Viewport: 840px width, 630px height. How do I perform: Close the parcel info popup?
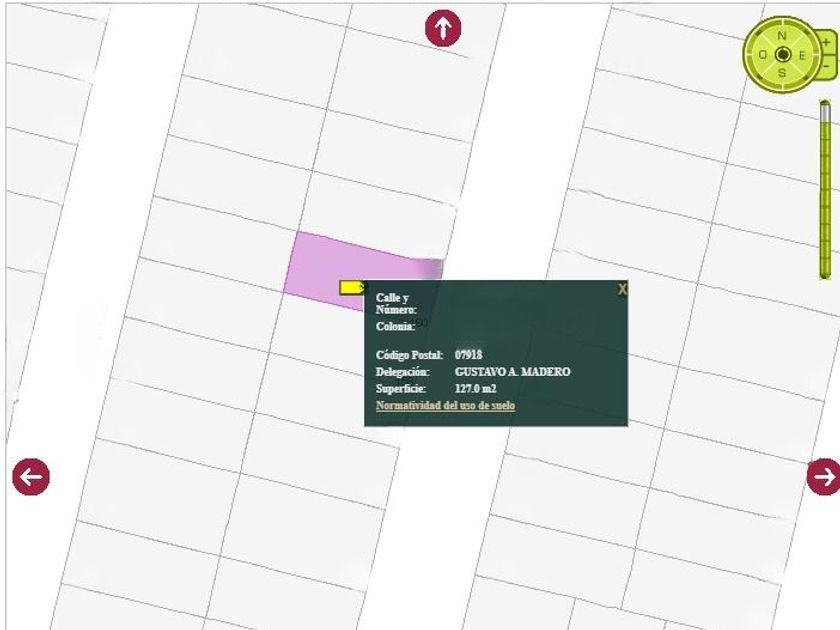tap(622, 289)
